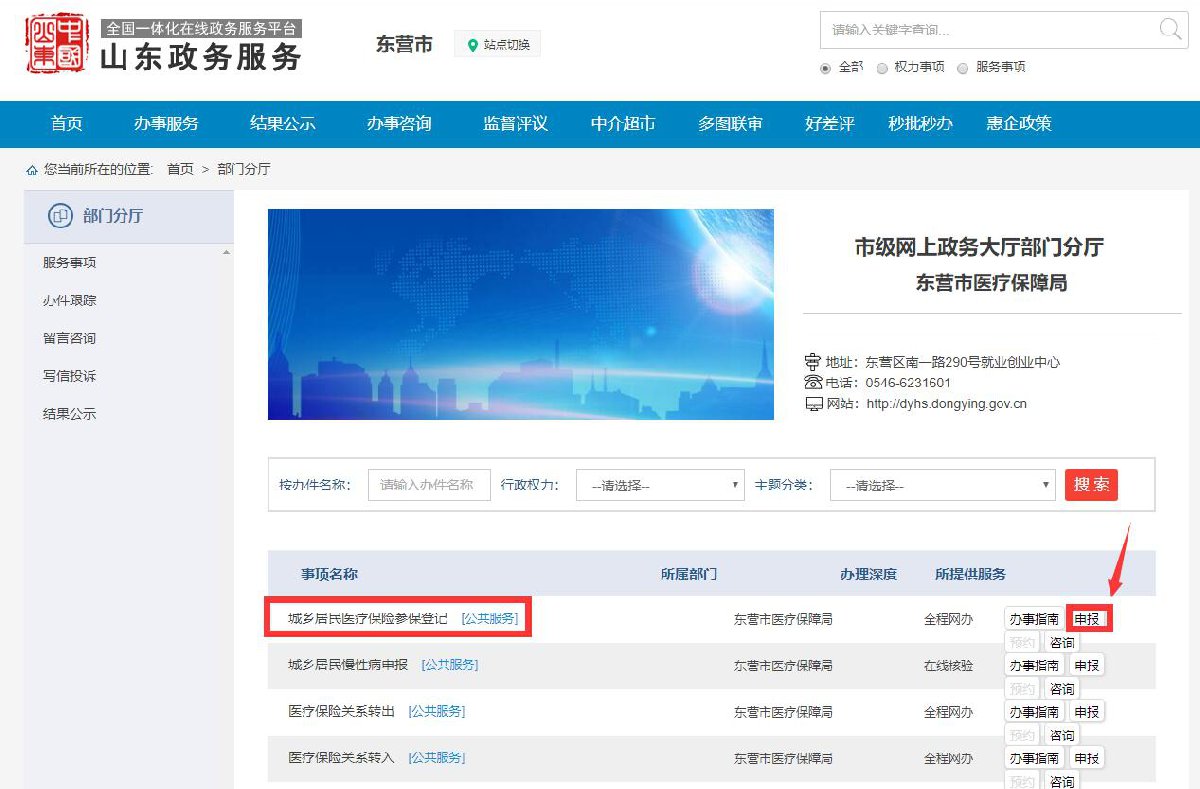Open the 主题分类 dropdown
The image size is (1200, 789).
(x=942, y=486)
